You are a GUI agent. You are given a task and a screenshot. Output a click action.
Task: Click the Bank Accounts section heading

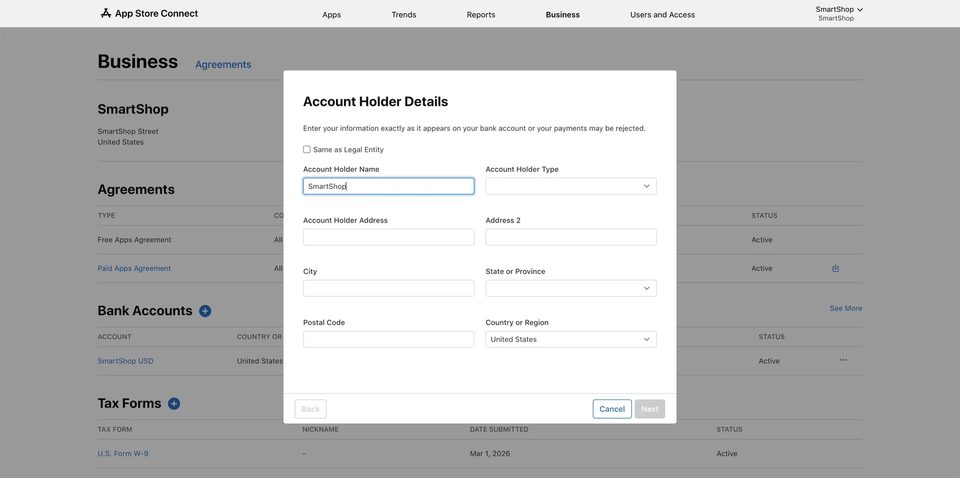pyautogui.click(x=144, y=311)
